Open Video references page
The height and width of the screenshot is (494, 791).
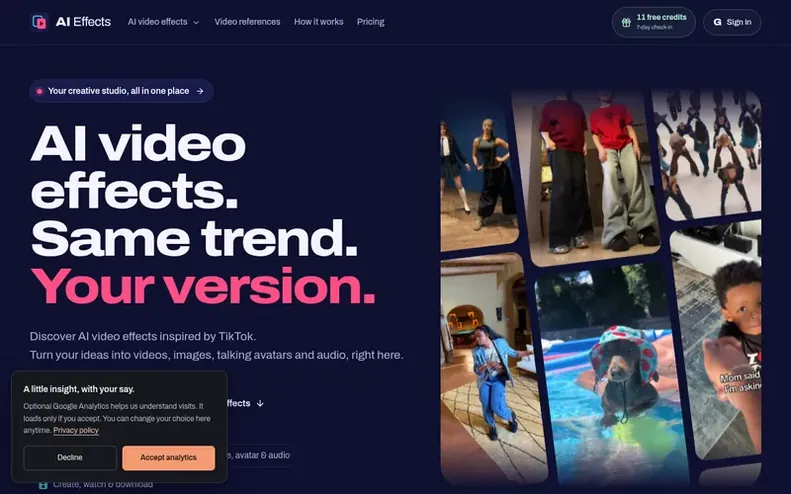coord(247,22)
